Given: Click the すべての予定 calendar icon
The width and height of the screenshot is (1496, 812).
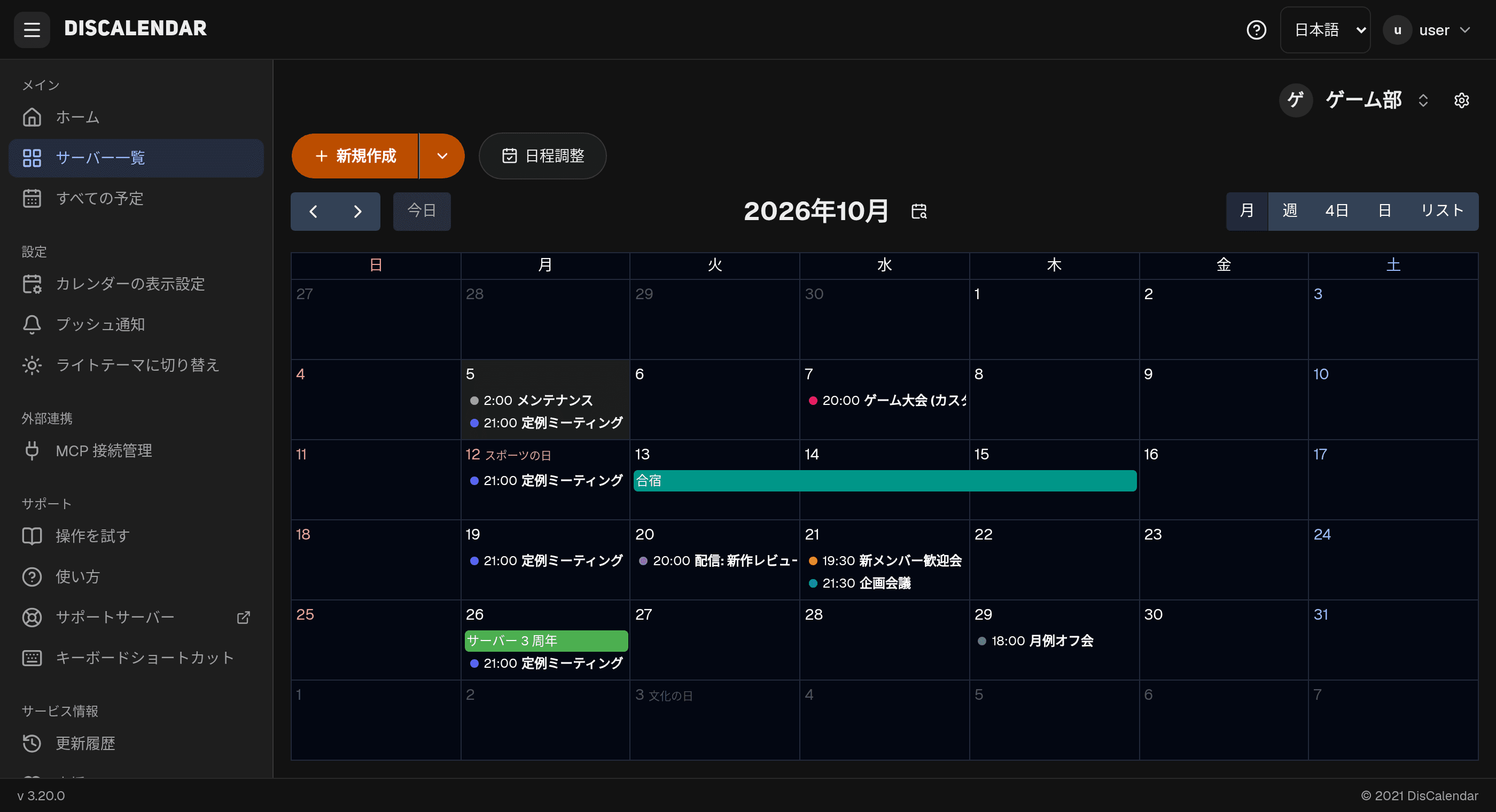Looking at the screenshot, I should 32,199.
